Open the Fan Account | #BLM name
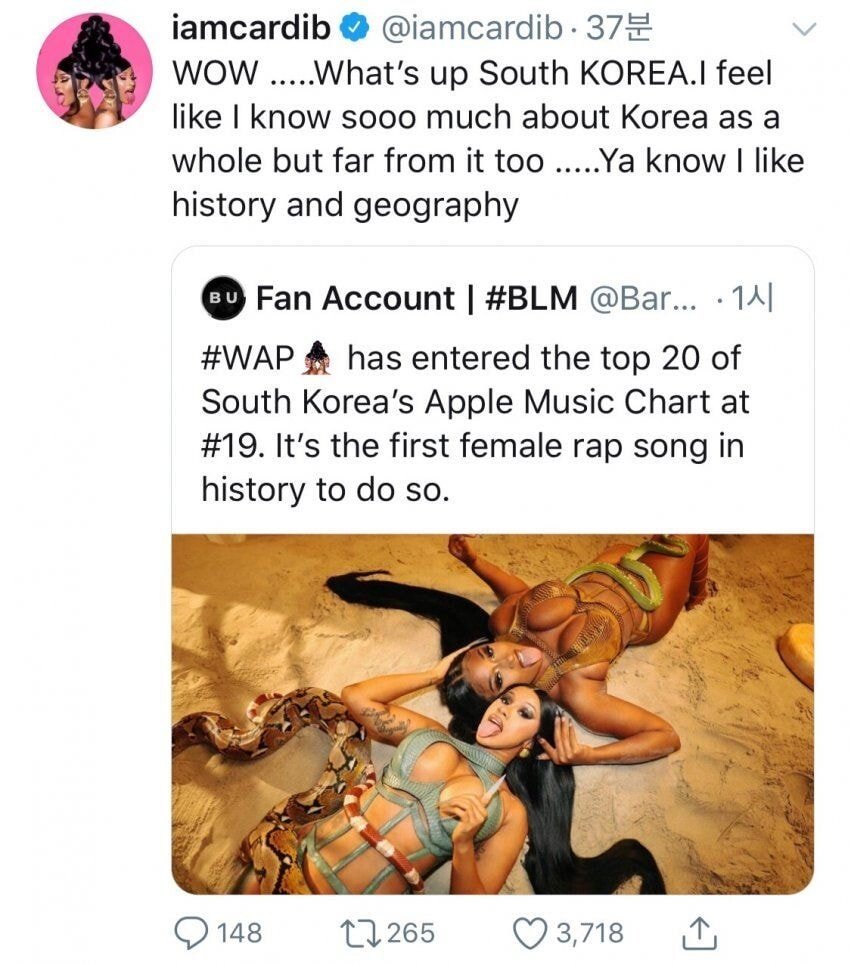This screenshot has height=965, width=850. point(417,298)
